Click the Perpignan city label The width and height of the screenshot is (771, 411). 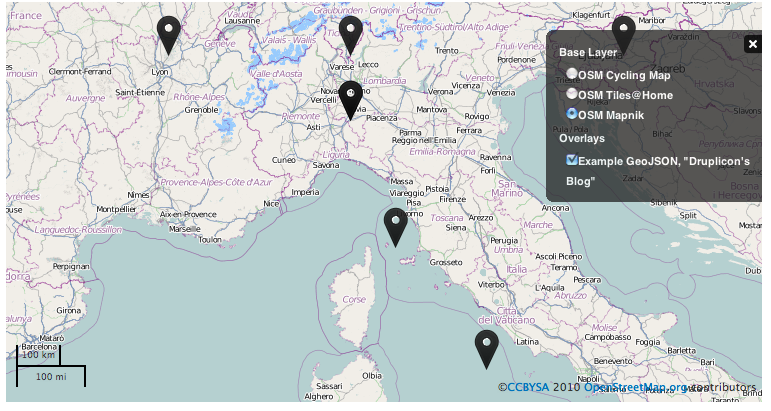[x=71, y=266]
